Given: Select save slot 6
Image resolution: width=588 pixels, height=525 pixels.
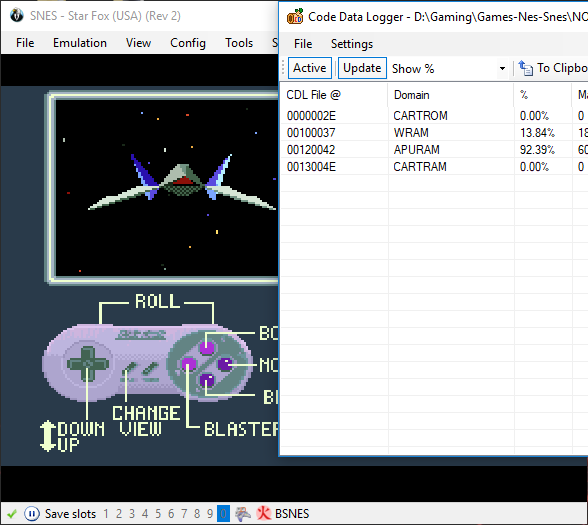Looking at the screenshot, I should click(x=171, y=513).
